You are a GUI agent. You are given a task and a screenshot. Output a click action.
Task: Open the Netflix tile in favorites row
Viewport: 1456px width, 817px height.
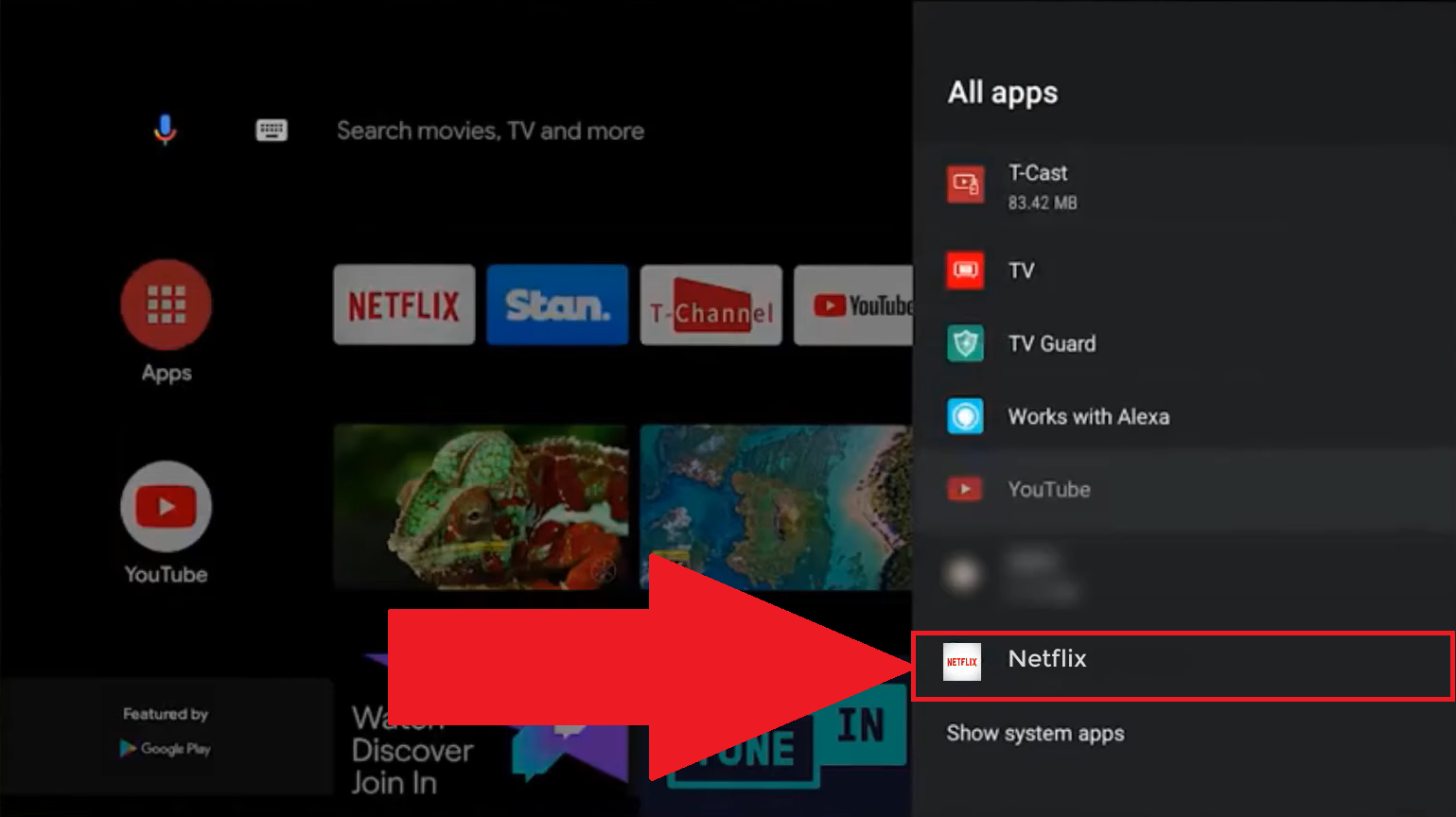(404, 304)
